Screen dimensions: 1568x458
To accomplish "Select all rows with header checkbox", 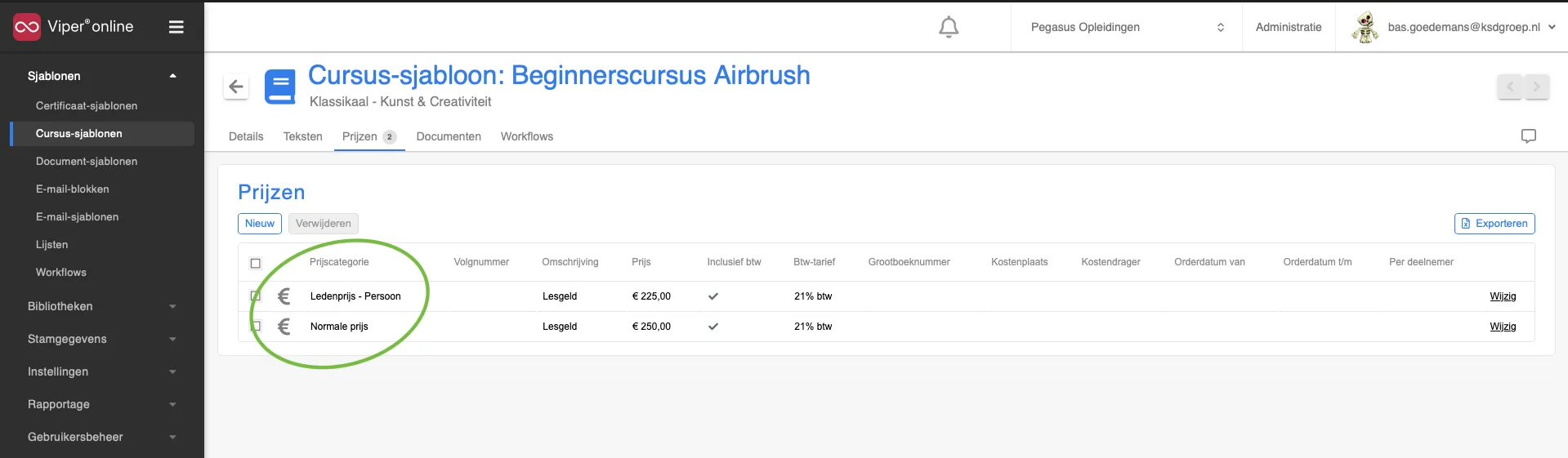I will (255, 263).
